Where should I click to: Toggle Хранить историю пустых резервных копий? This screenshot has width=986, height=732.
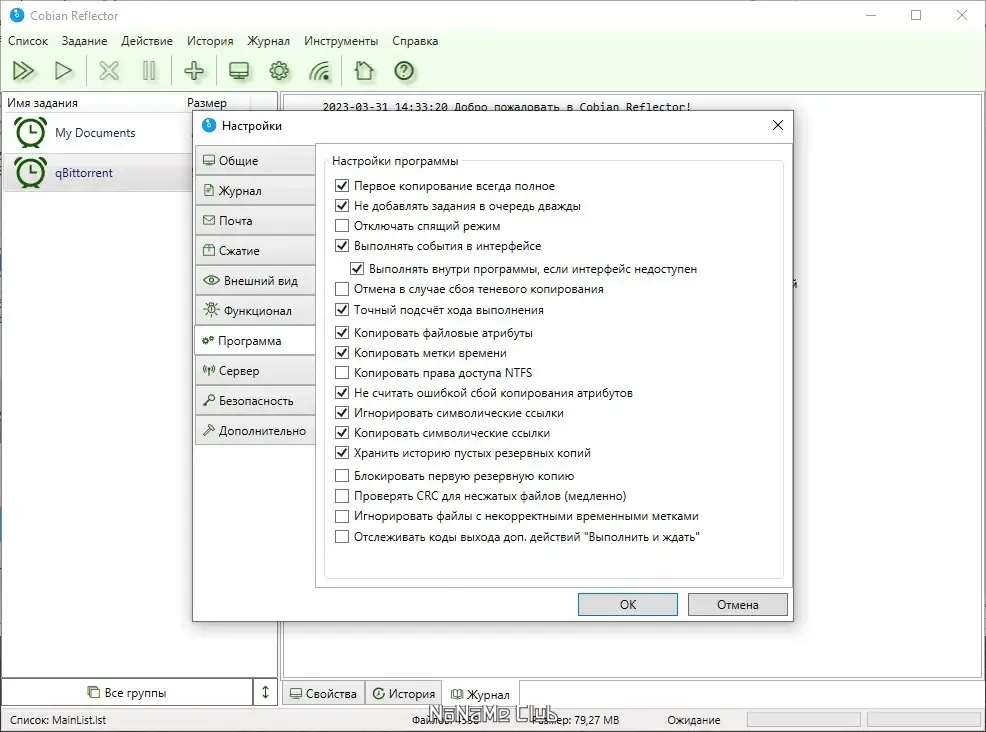point(342,453)
